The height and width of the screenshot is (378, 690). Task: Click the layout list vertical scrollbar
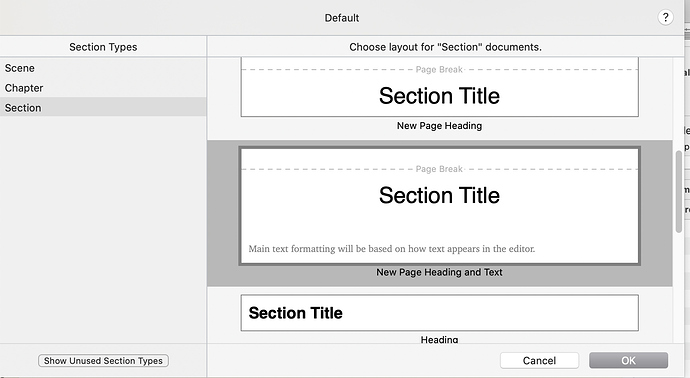(679, 191)
